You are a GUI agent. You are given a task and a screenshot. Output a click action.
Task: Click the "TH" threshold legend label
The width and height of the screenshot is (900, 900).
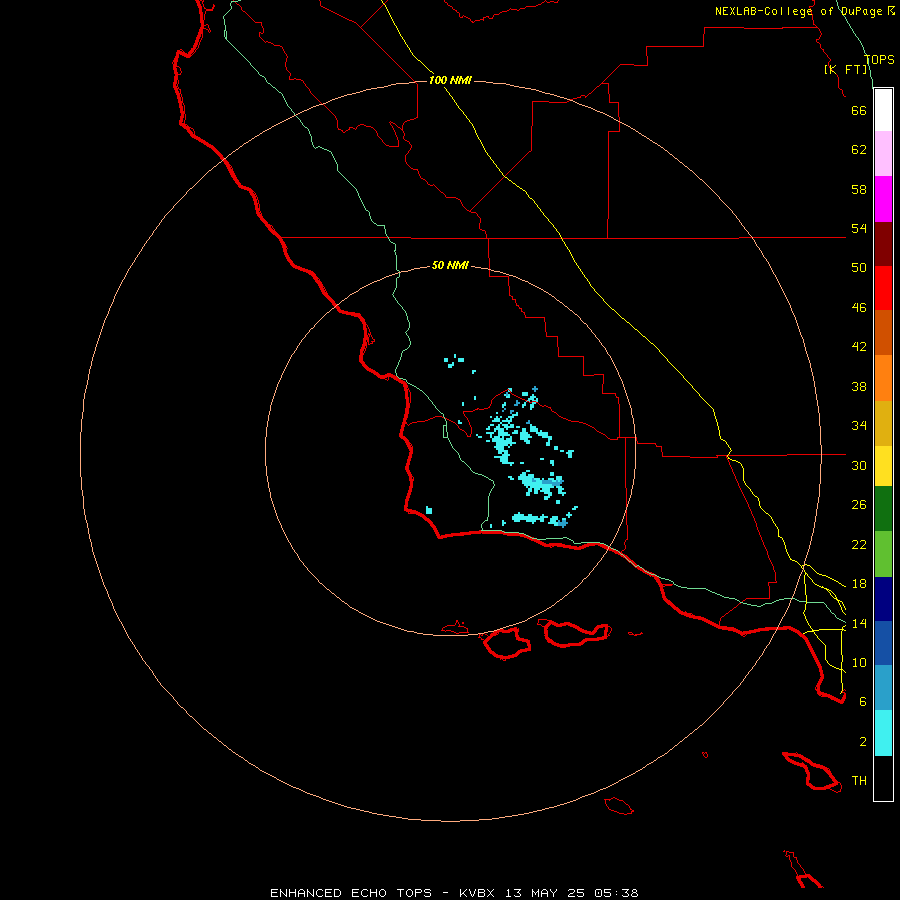pos(859,781)
